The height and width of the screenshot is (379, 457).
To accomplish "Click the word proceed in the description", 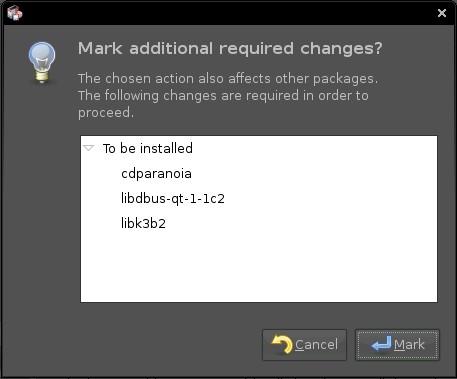I will [x=104, y=113].
